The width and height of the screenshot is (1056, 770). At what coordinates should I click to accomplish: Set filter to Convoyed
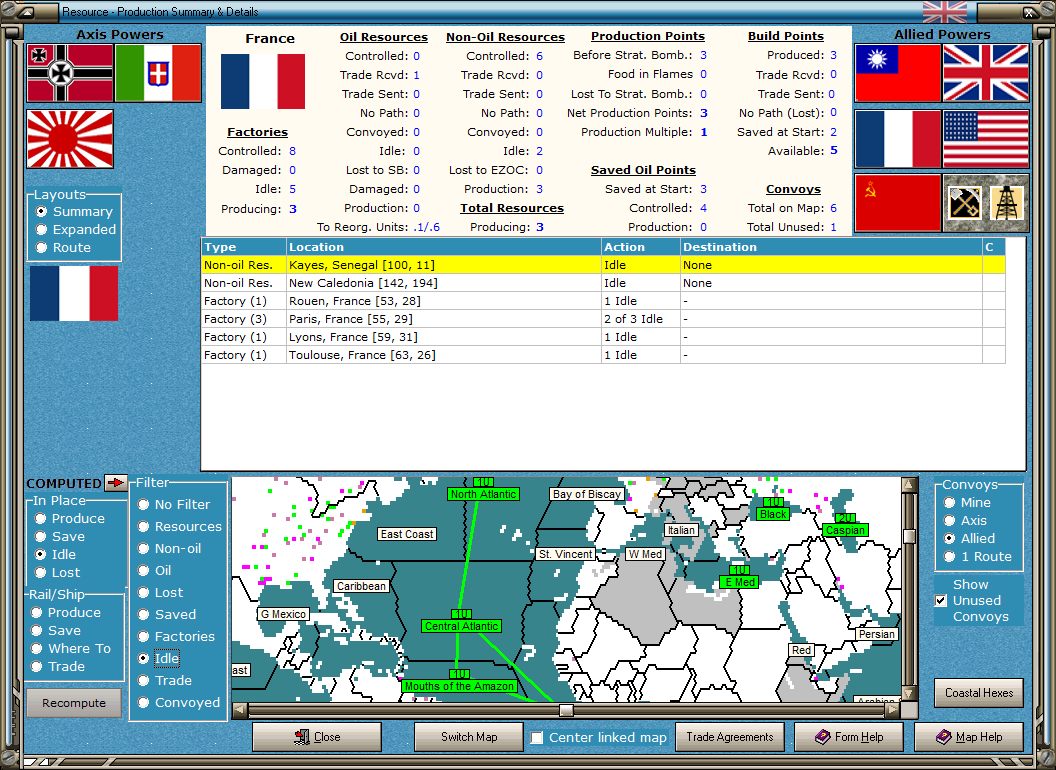coord(178,703)
